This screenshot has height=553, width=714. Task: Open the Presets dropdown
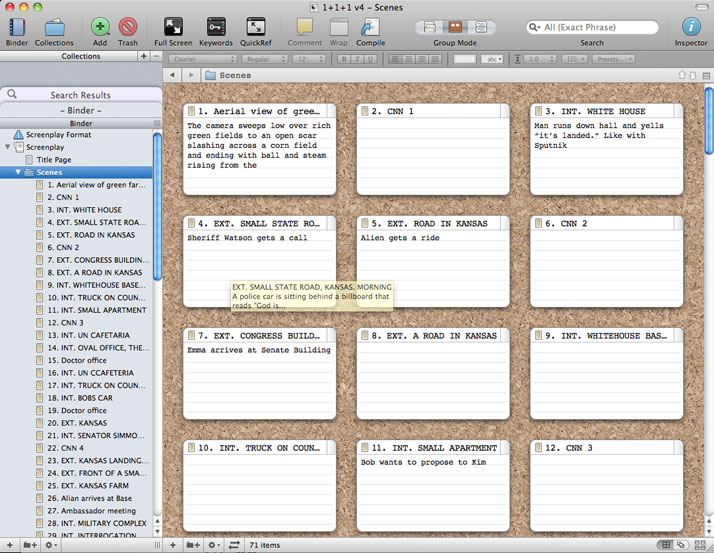(x=613, y=59)
